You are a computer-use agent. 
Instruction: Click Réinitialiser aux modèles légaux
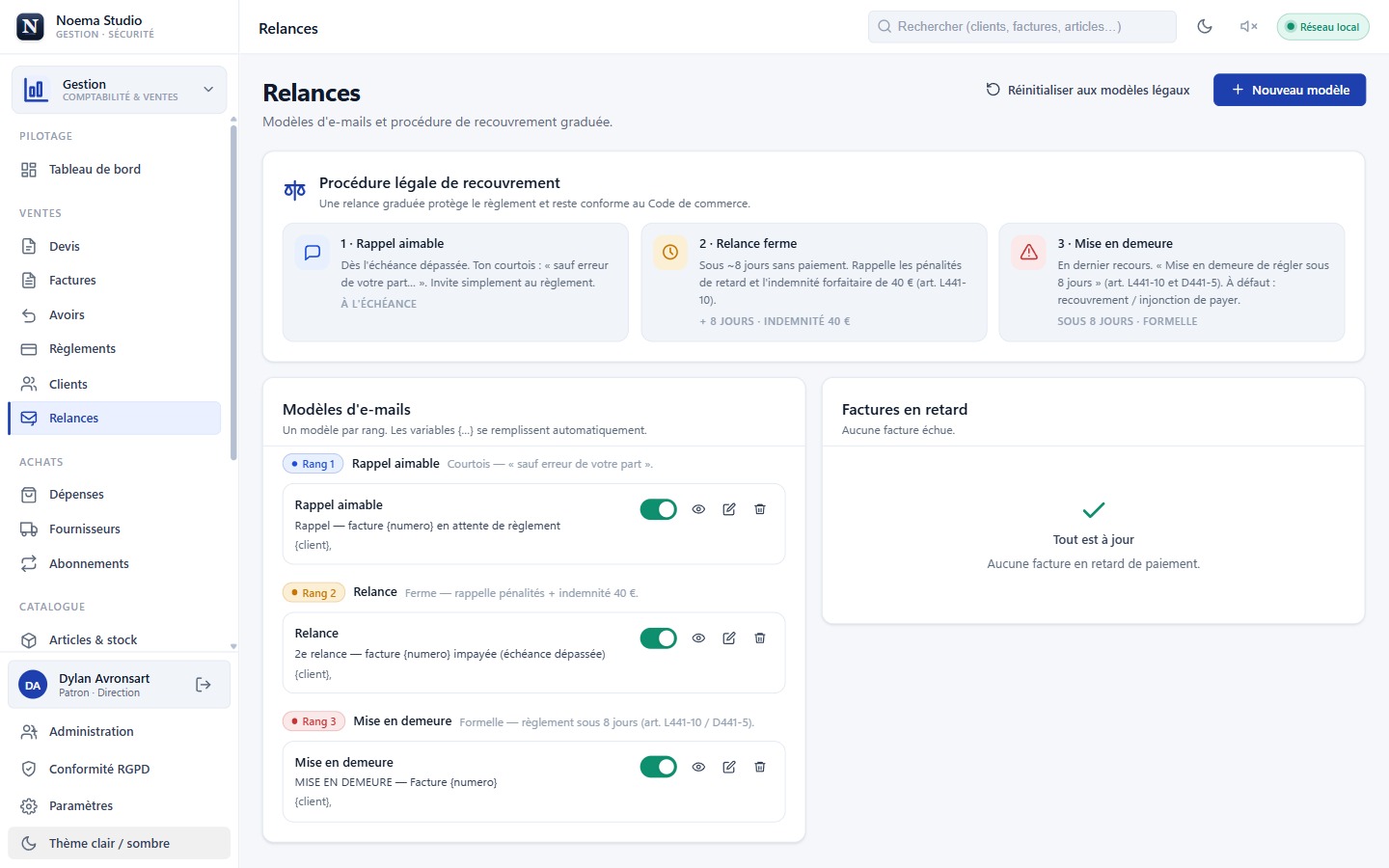(1087, 90)
